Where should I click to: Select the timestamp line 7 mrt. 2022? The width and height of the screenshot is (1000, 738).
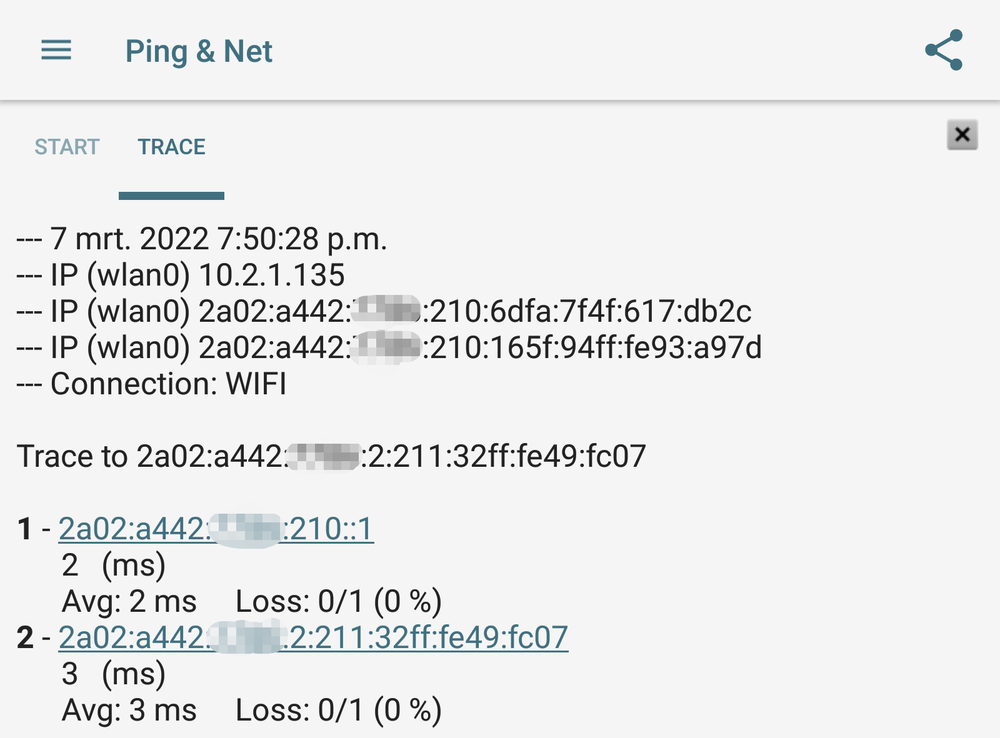coord(202,239)
